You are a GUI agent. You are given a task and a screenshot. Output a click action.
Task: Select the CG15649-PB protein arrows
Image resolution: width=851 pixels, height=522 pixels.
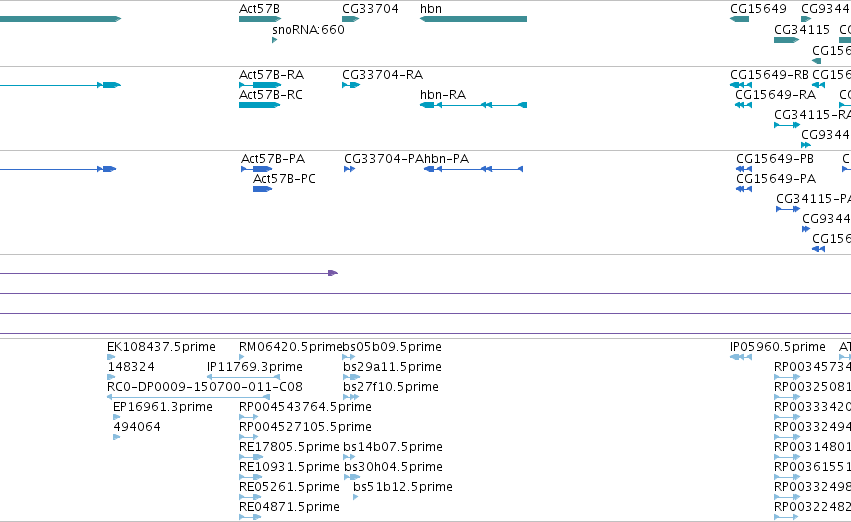coord(744,169)
